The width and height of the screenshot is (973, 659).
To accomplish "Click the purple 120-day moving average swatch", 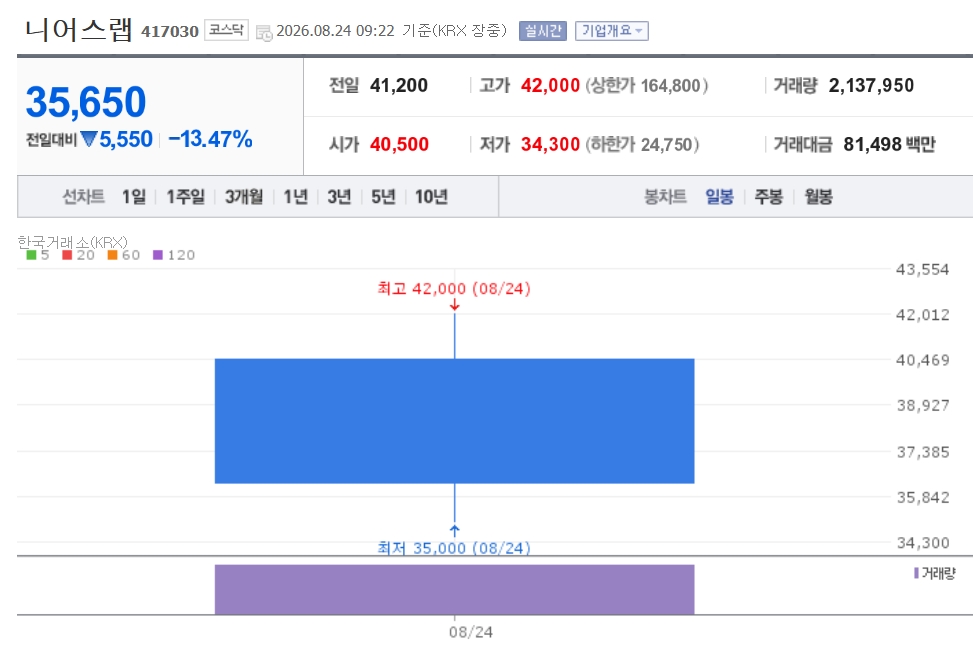I will tap(158, 255).
